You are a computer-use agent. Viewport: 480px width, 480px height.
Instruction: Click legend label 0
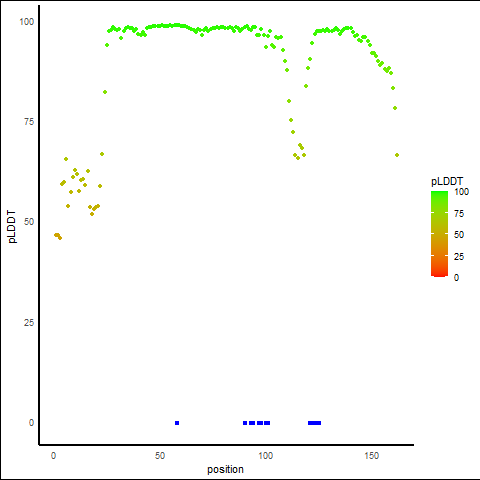point(456,278)
